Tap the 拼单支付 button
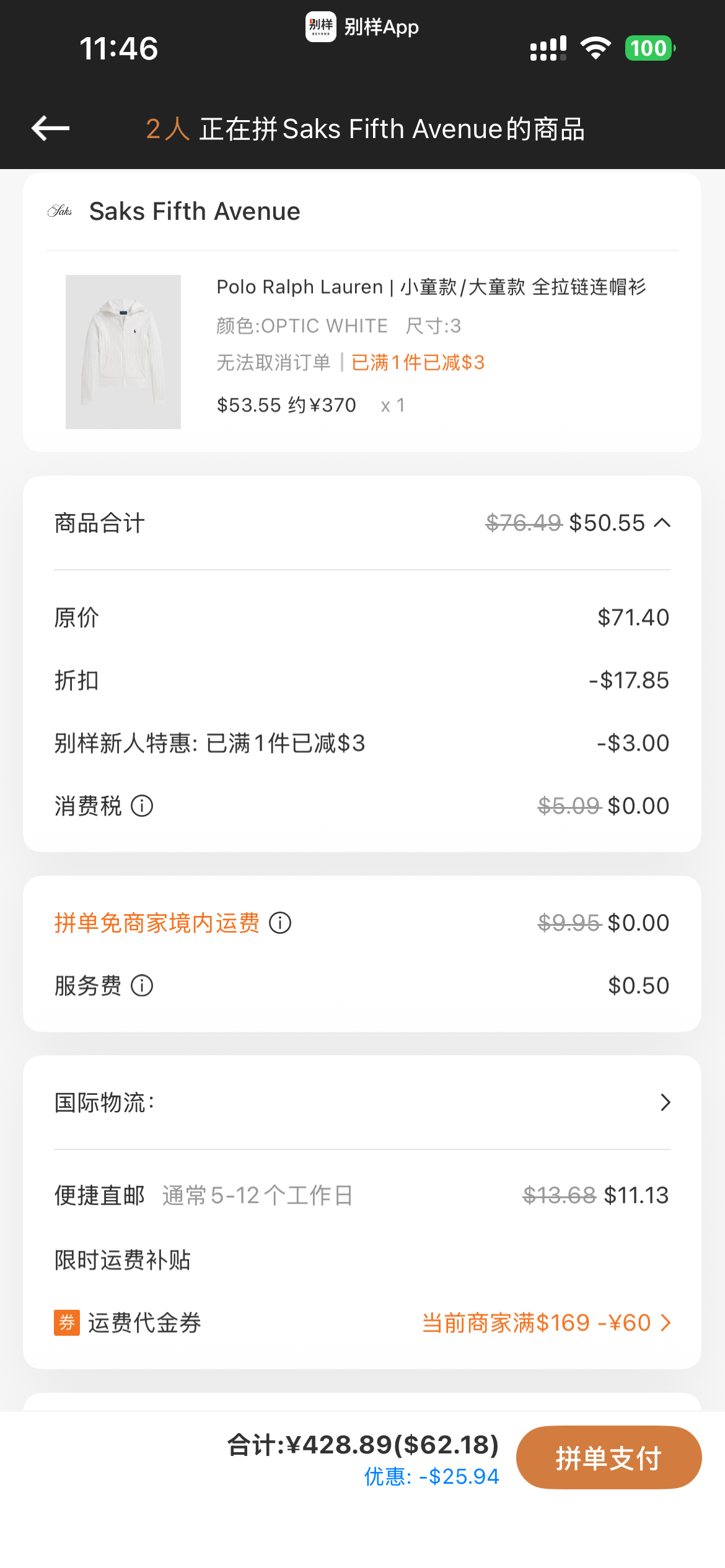 click(x=609, y=1457)
